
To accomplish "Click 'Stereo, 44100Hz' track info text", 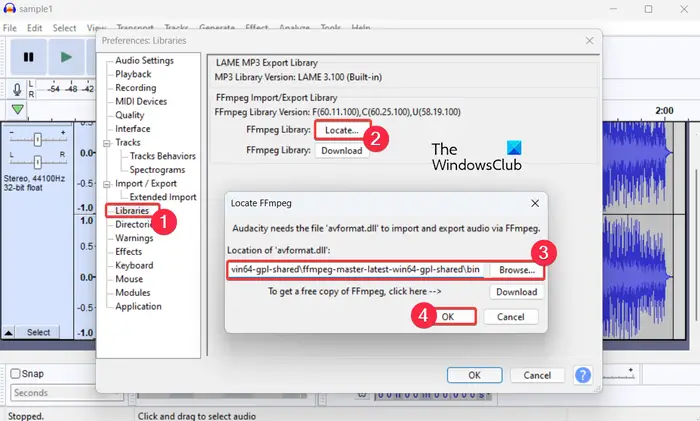I will [x=34, y=179].
